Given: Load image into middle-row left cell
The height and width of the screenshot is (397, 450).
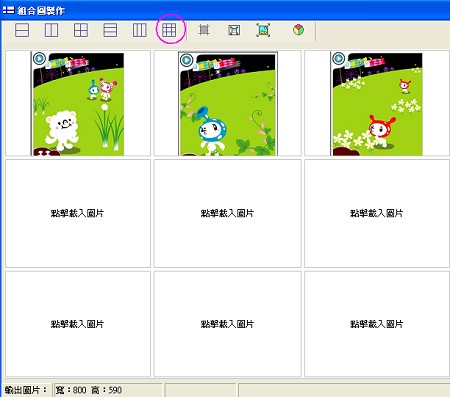Looking at the screenshot, I should [x=78, y=213].
